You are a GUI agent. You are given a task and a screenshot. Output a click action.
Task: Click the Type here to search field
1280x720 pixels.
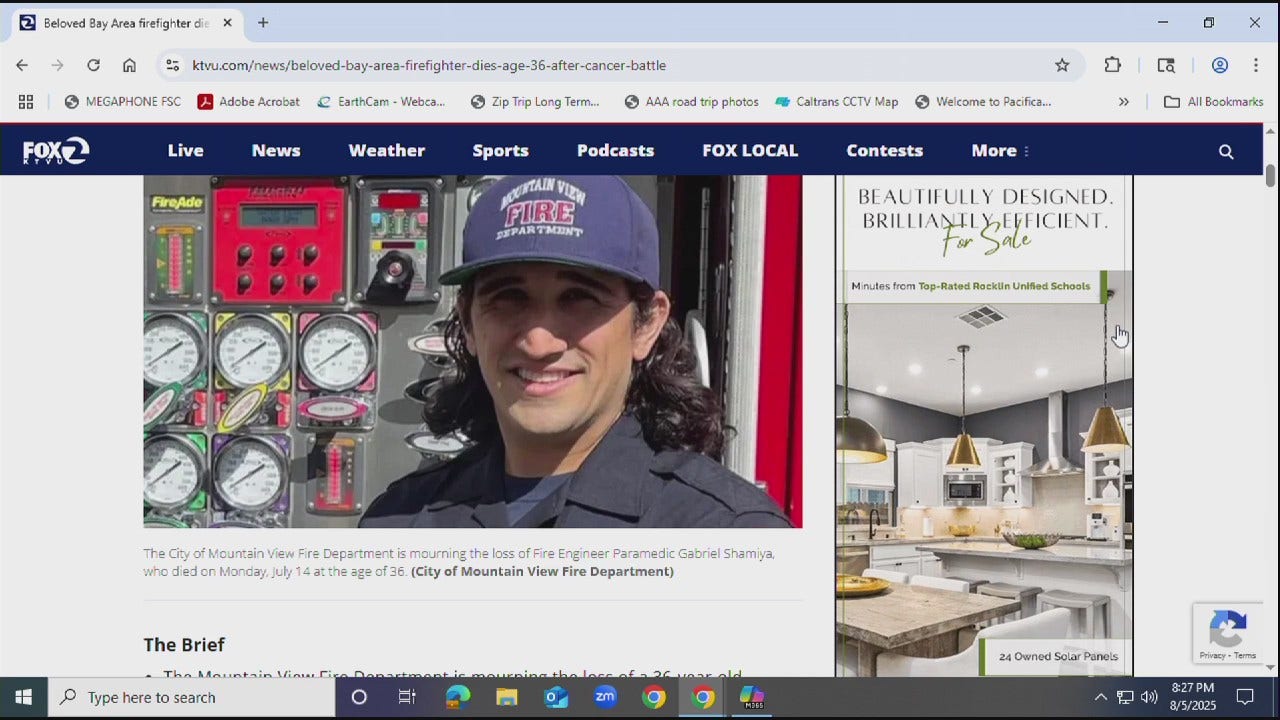click(190, 697)
